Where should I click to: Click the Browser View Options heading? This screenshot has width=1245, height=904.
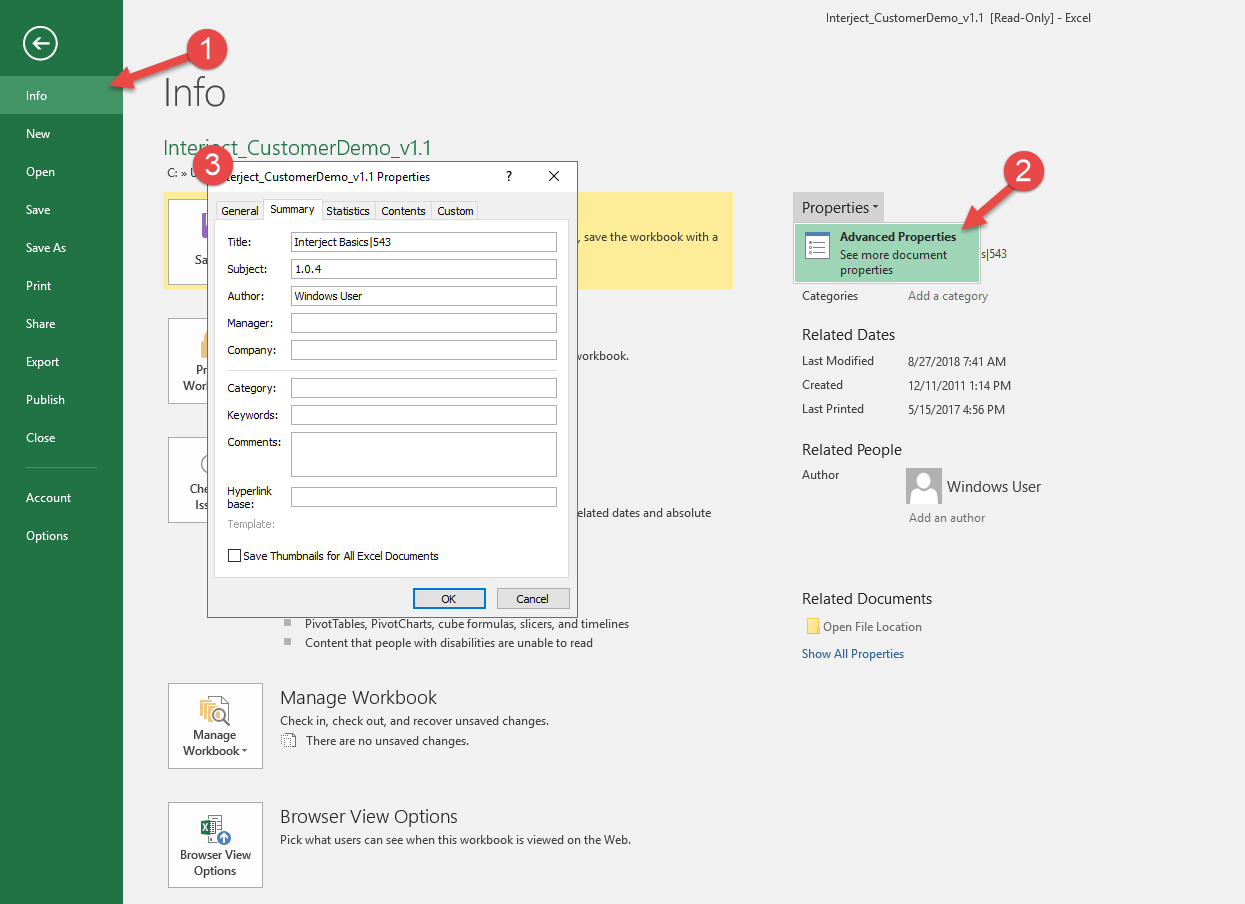coord(369,817)
